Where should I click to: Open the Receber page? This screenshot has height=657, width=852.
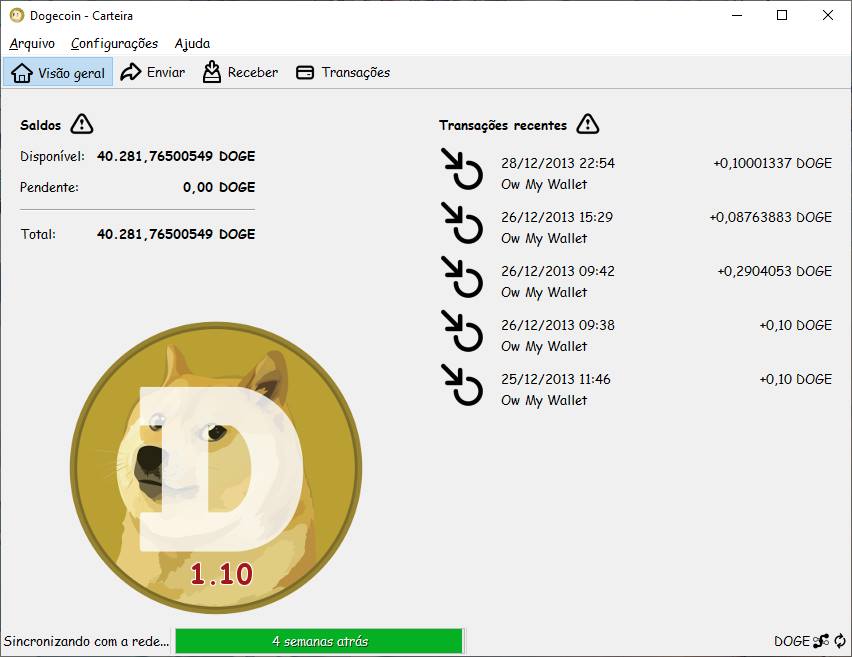pyautogui.click(x=240, y=72)
